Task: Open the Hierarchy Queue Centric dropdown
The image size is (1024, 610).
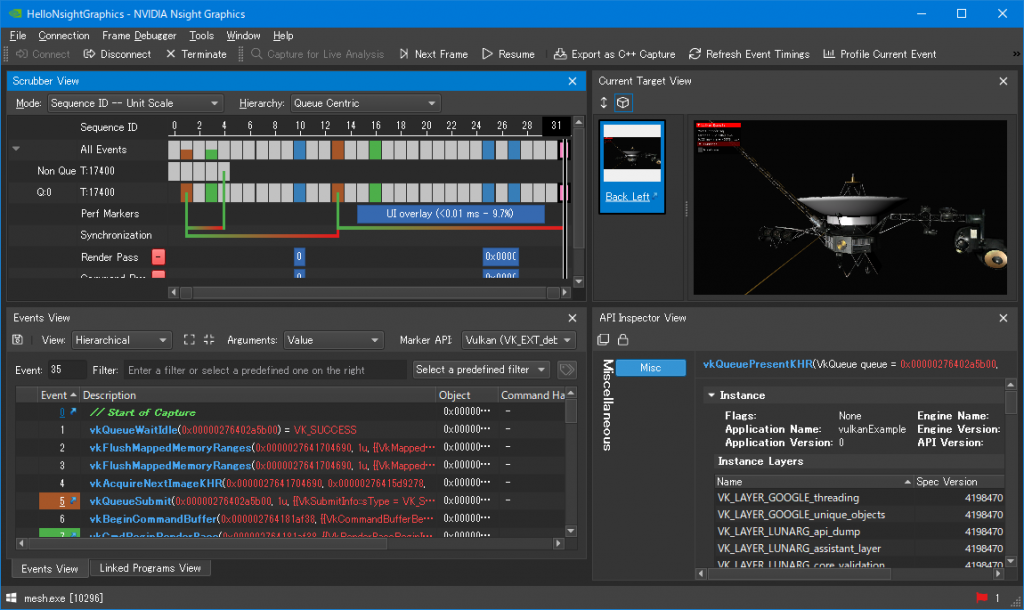Action: click(365, 103)
